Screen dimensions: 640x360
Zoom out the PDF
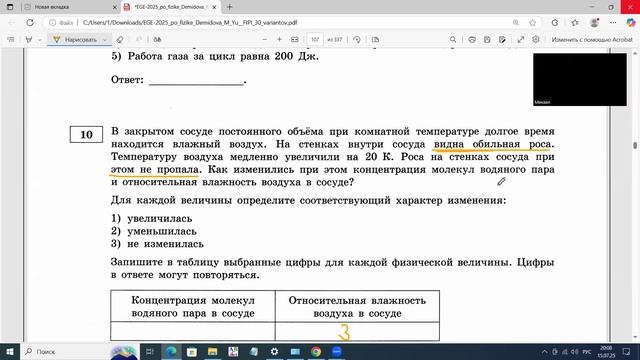[264, 40]
